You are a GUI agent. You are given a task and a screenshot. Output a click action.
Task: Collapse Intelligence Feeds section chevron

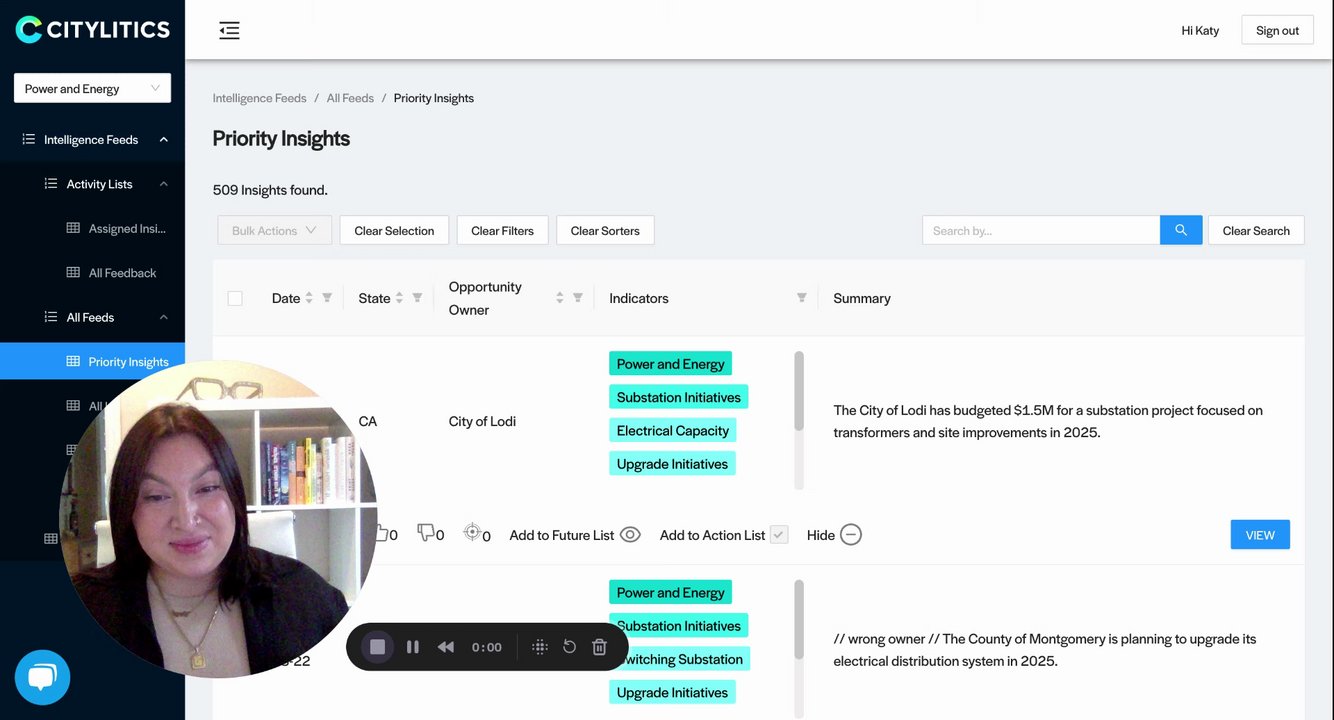pos(163,140)
